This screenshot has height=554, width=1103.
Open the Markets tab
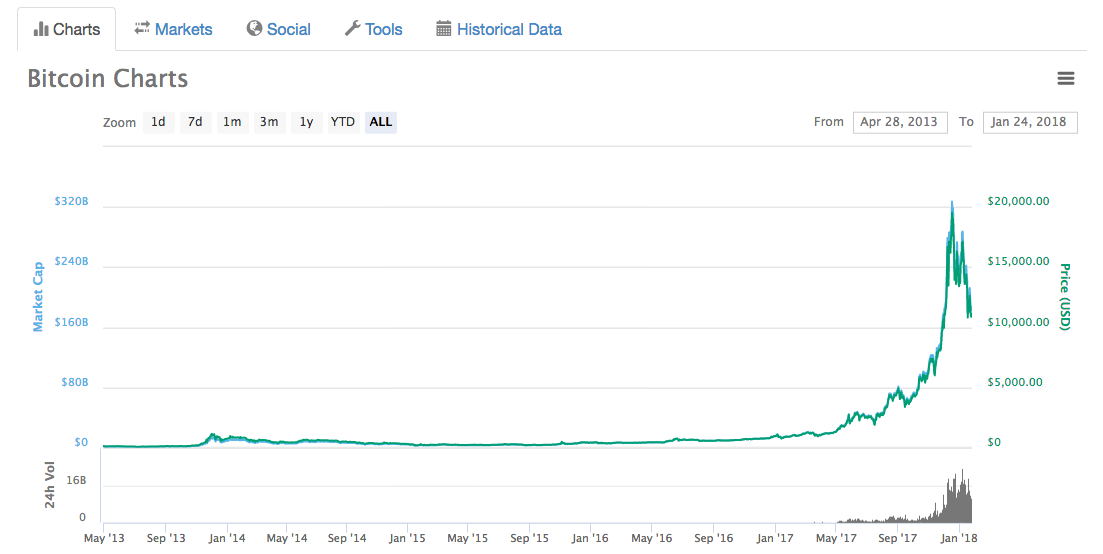(x=173, y=29)
